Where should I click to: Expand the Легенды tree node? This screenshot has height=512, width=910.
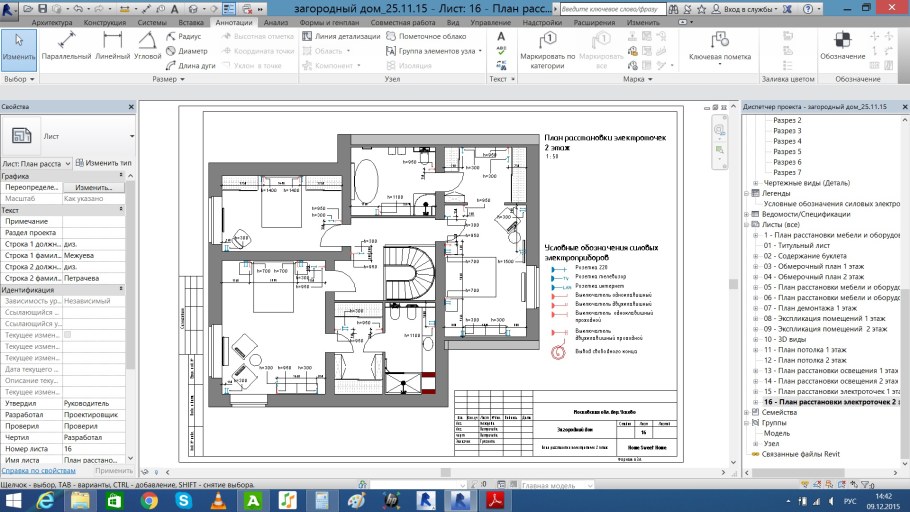point(747,193)
